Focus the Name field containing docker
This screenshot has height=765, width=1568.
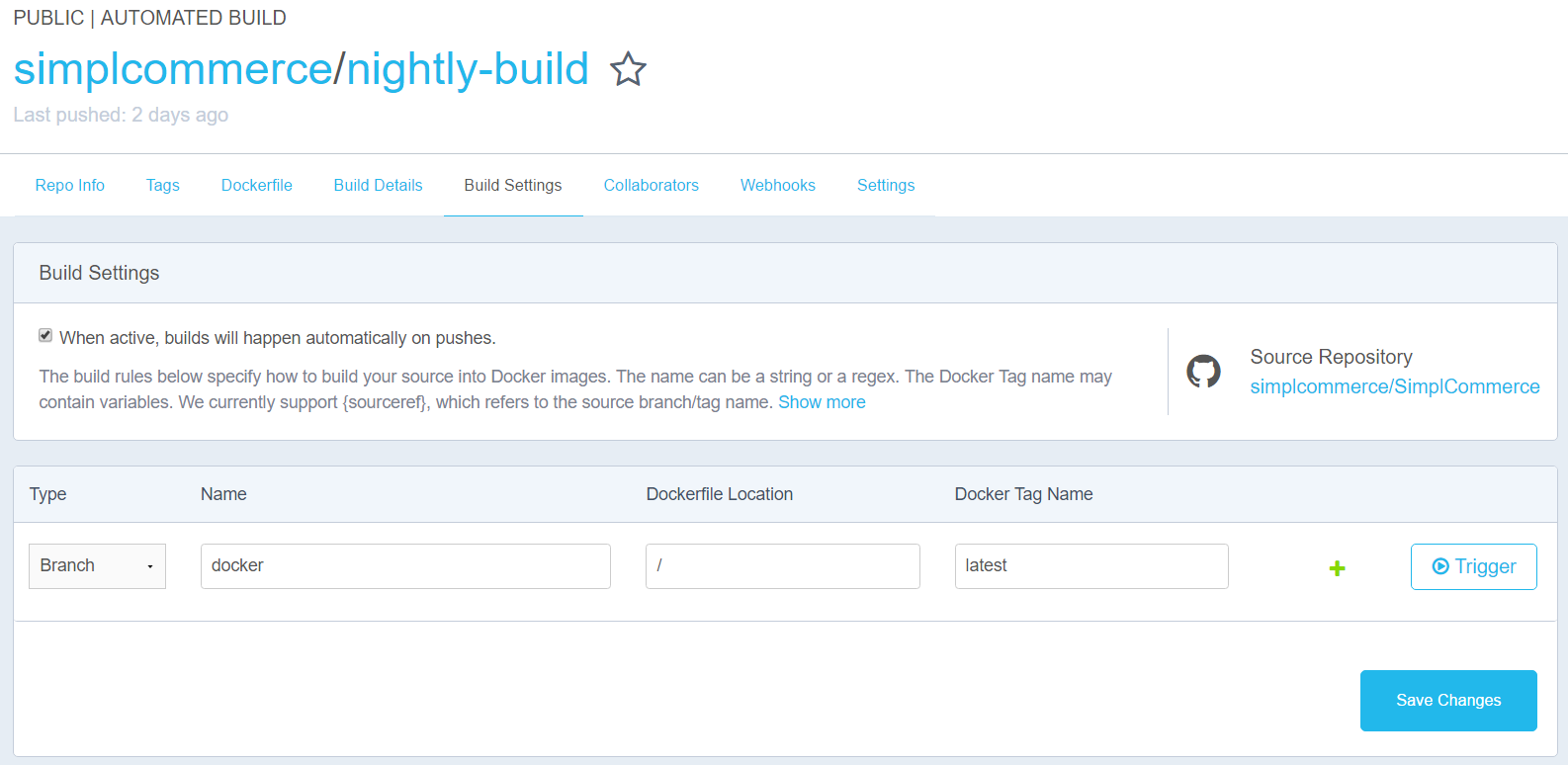coord(405,566)
